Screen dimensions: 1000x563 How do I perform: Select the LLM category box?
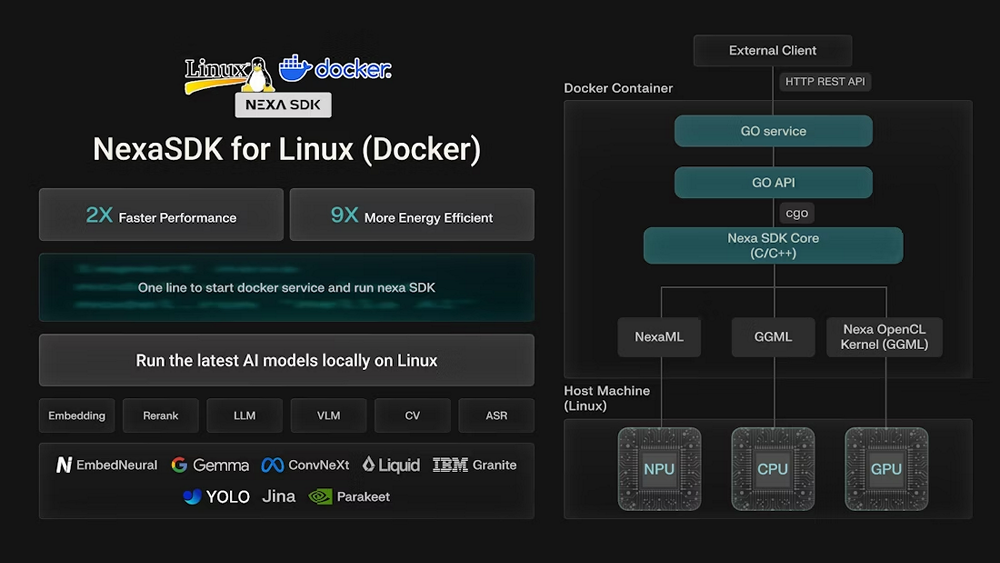coord(245,416)
